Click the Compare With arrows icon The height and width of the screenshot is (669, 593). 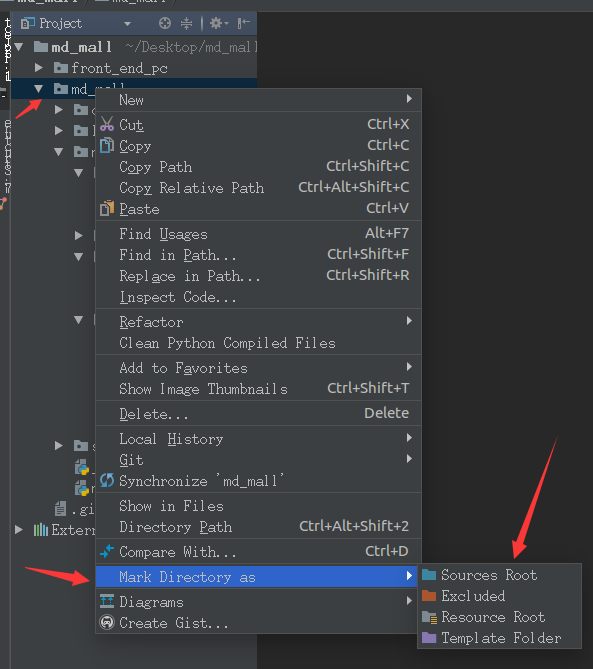coord(107,551)
